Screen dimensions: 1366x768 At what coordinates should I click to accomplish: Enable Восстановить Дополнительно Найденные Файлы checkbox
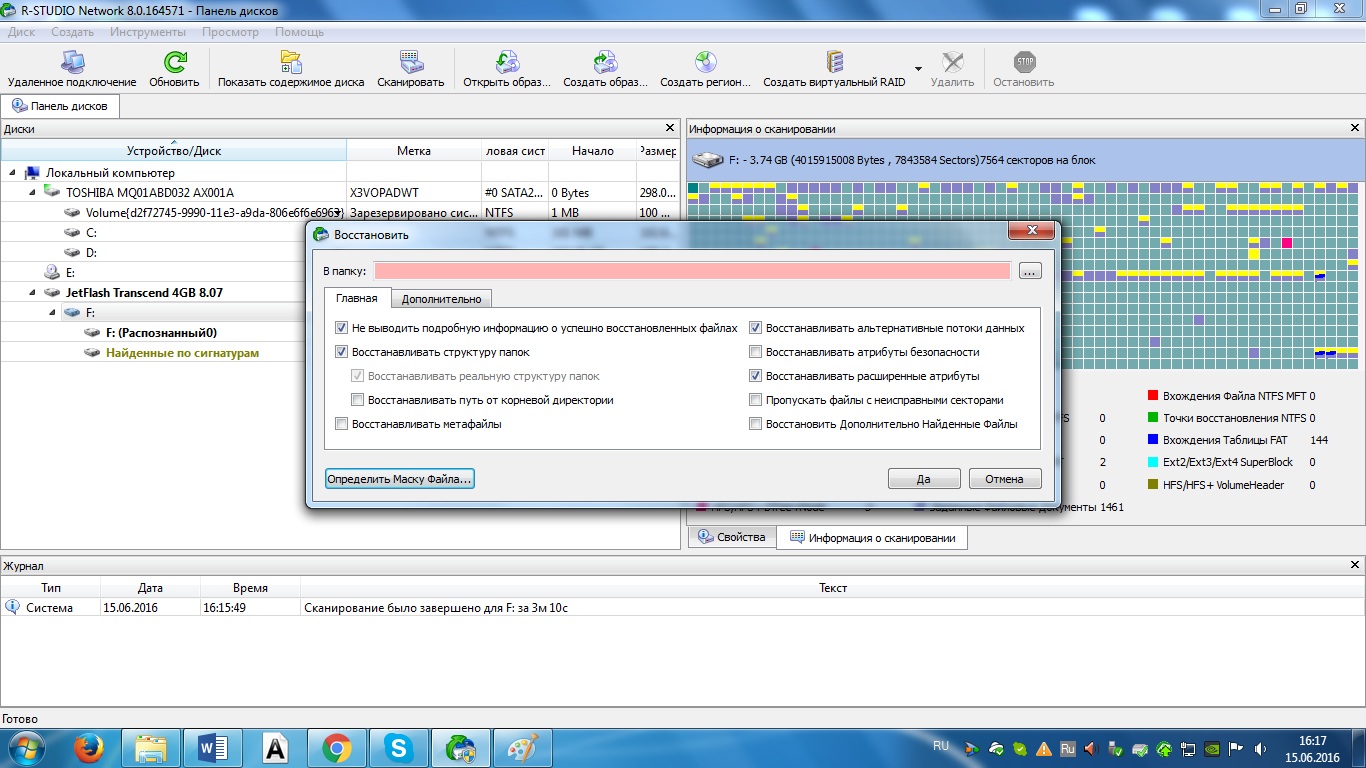pyautogui.click(x=756, y=424)
